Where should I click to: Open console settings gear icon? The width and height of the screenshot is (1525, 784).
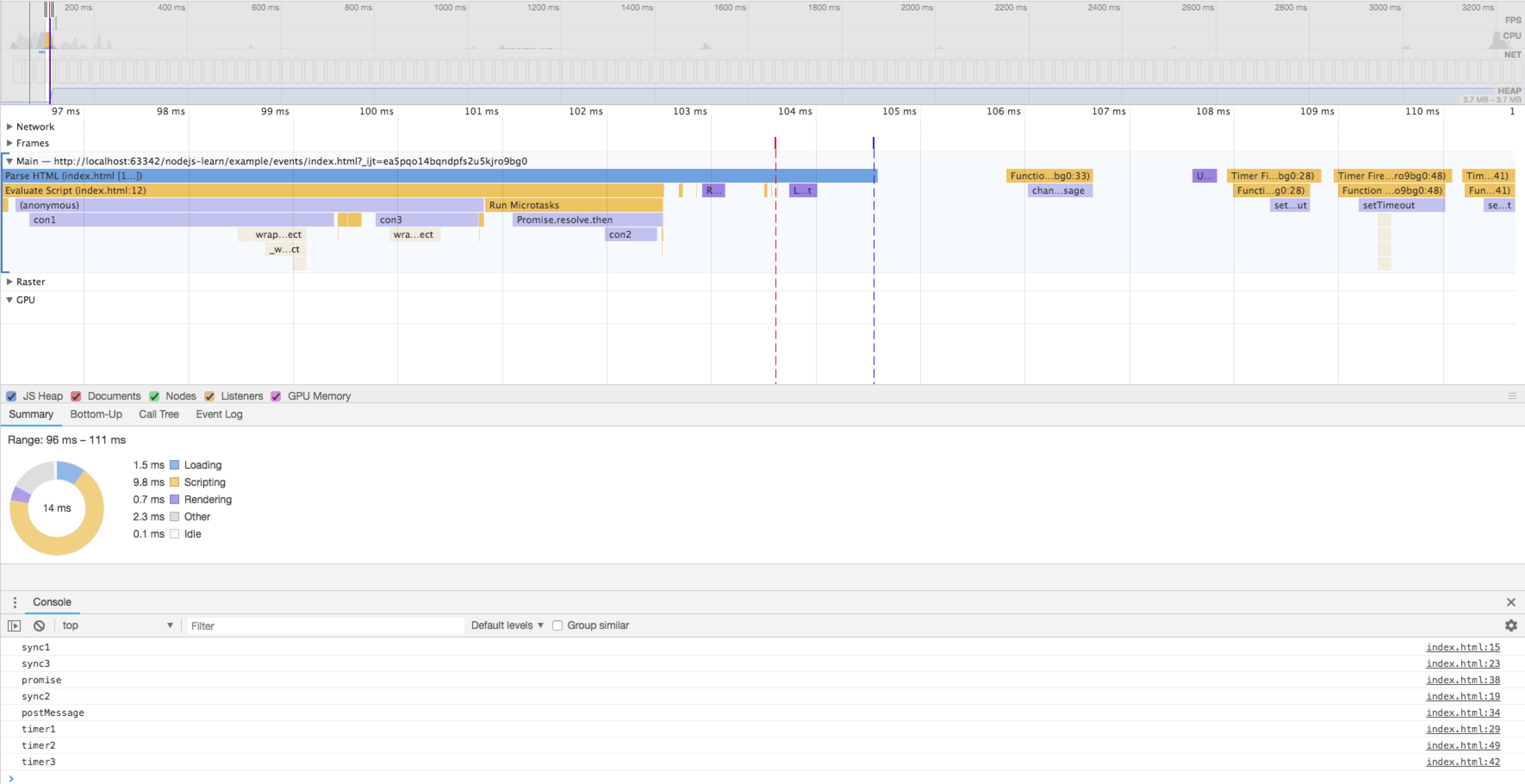[x=1511, y=625]
